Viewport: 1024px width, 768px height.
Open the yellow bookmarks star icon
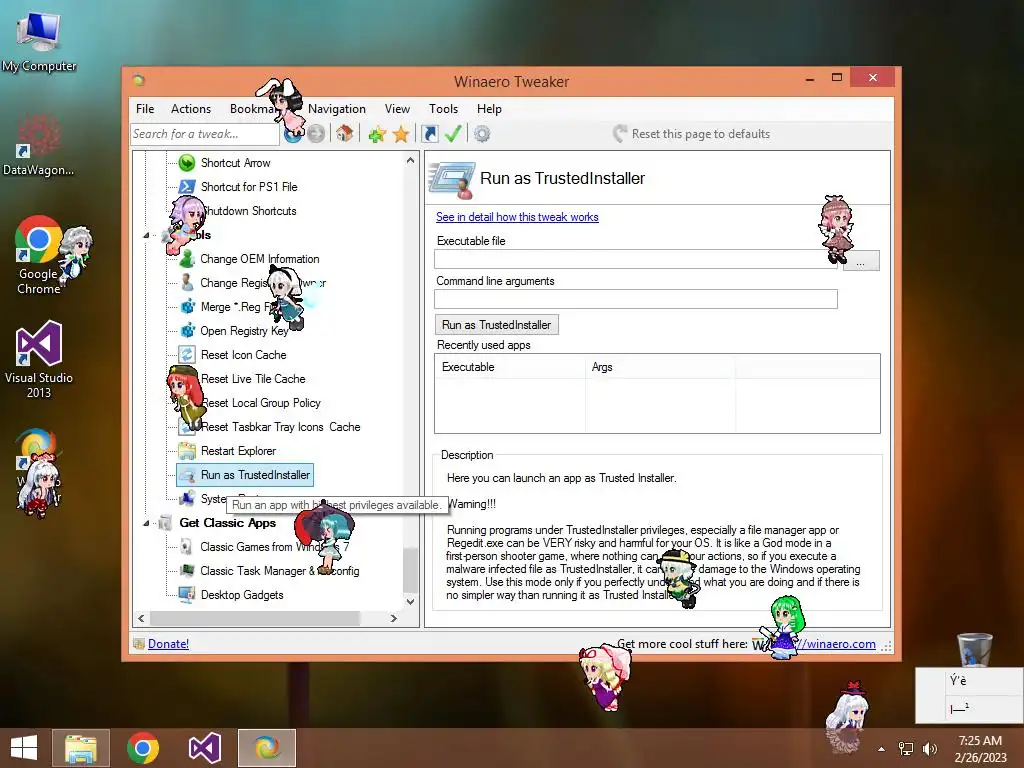401,135
